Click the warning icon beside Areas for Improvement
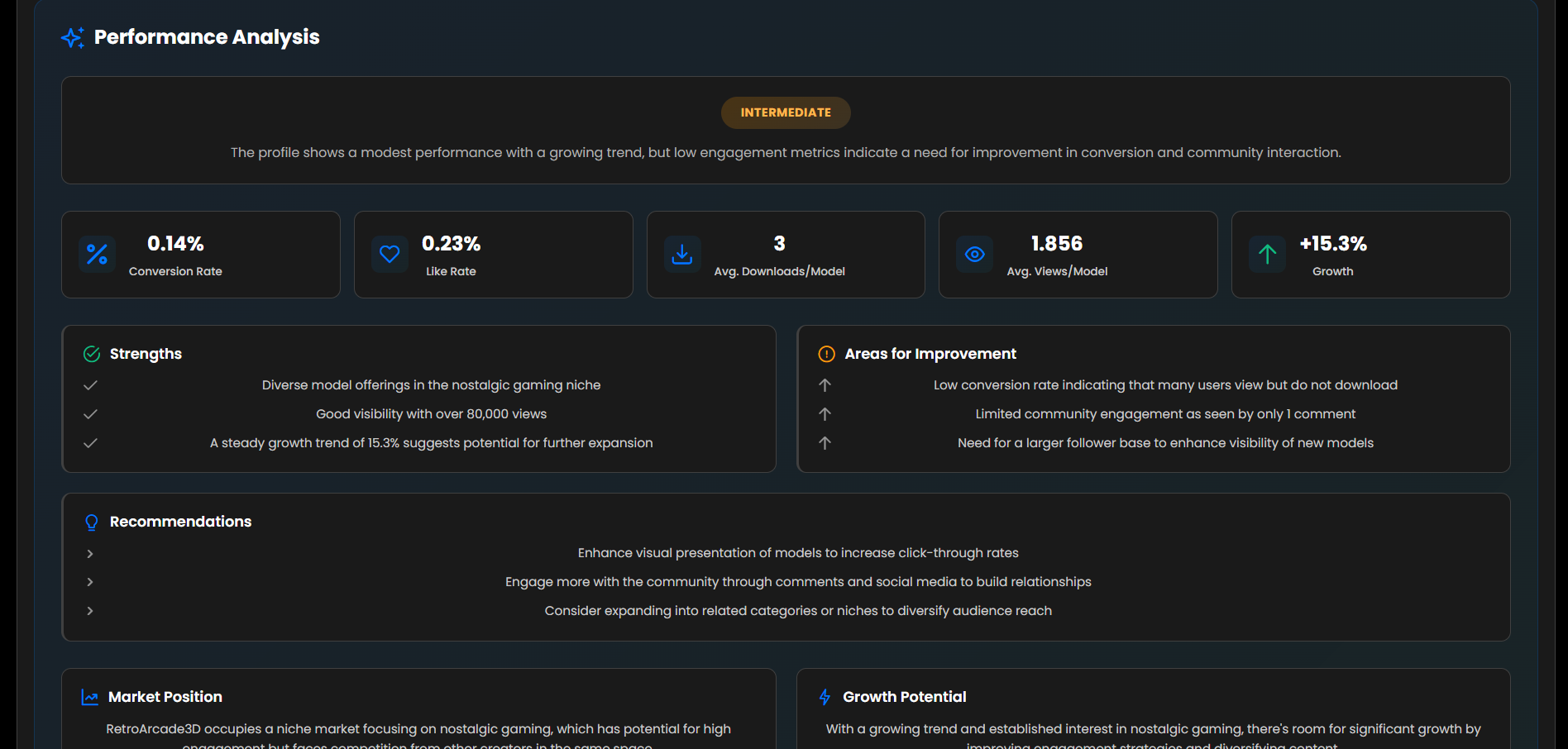 [x=825, y=354]
